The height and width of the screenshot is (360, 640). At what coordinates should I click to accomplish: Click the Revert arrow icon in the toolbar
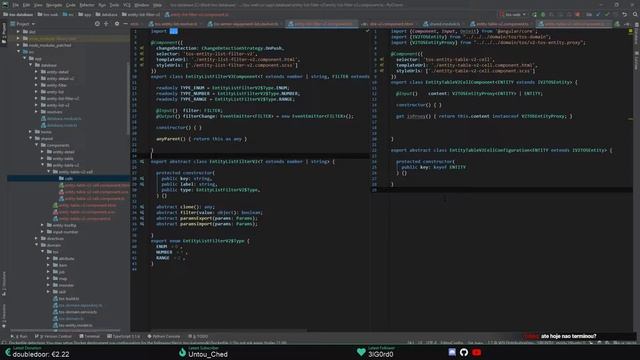coord(624,14)
